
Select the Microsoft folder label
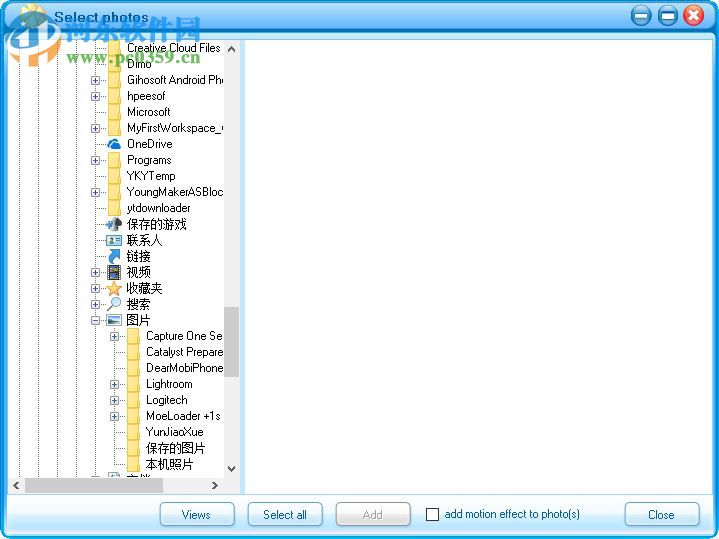[149, 112]
